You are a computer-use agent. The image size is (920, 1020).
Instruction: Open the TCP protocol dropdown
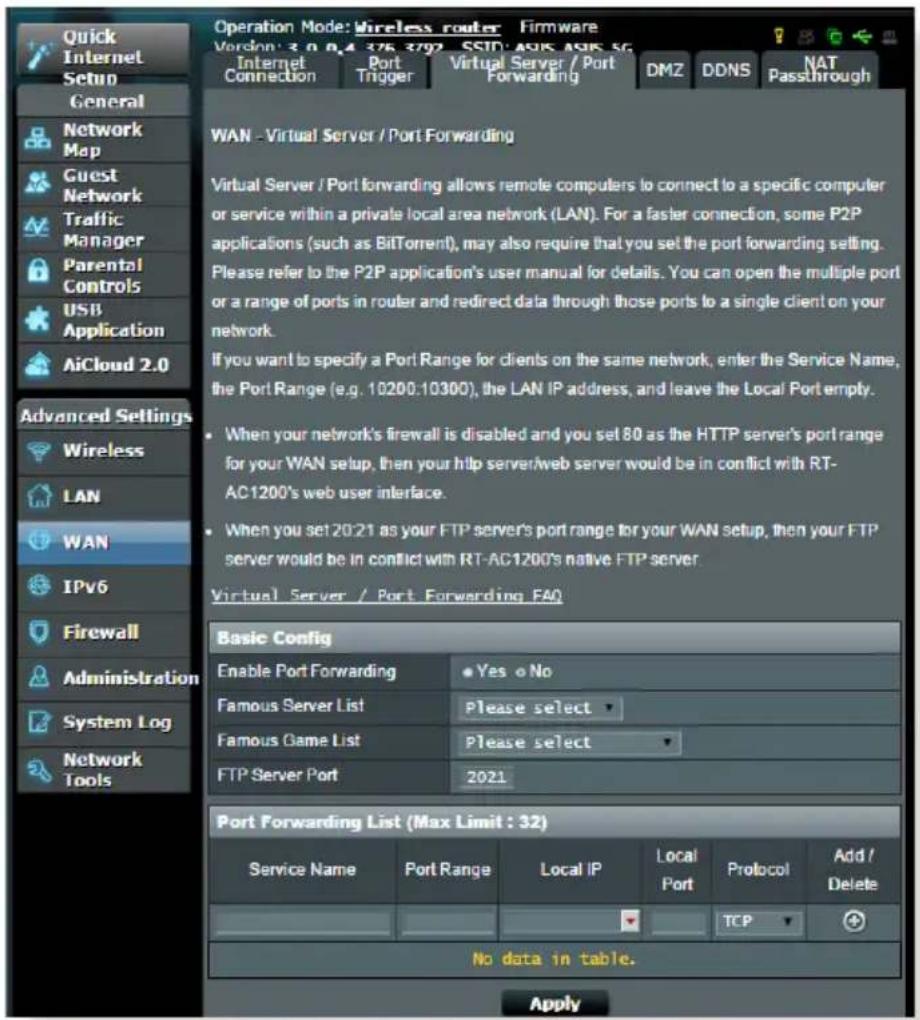coord(758,922)
